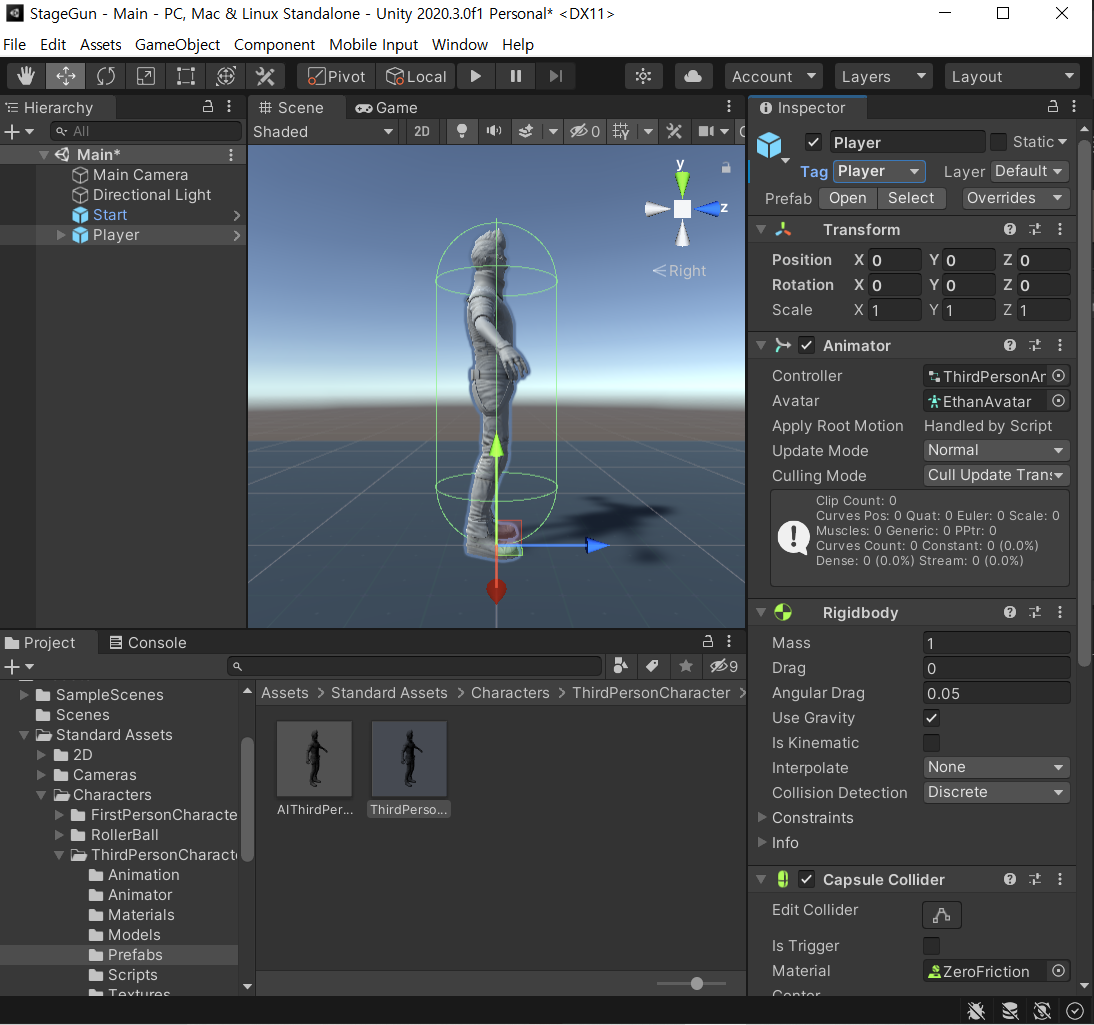Click prefab Open button
Screen dimensions: 1094x1025
point(847,198)
